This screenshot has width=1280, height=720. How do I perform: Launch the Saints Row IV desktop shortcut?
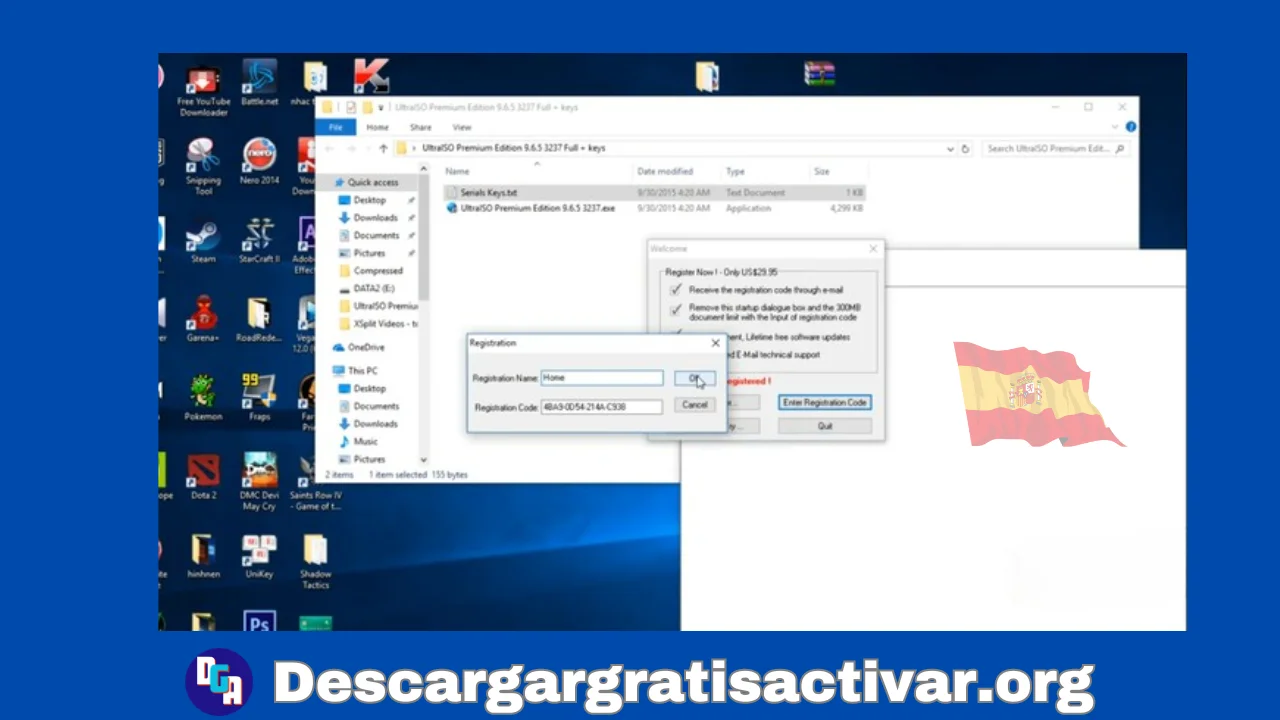coord(314,482)
